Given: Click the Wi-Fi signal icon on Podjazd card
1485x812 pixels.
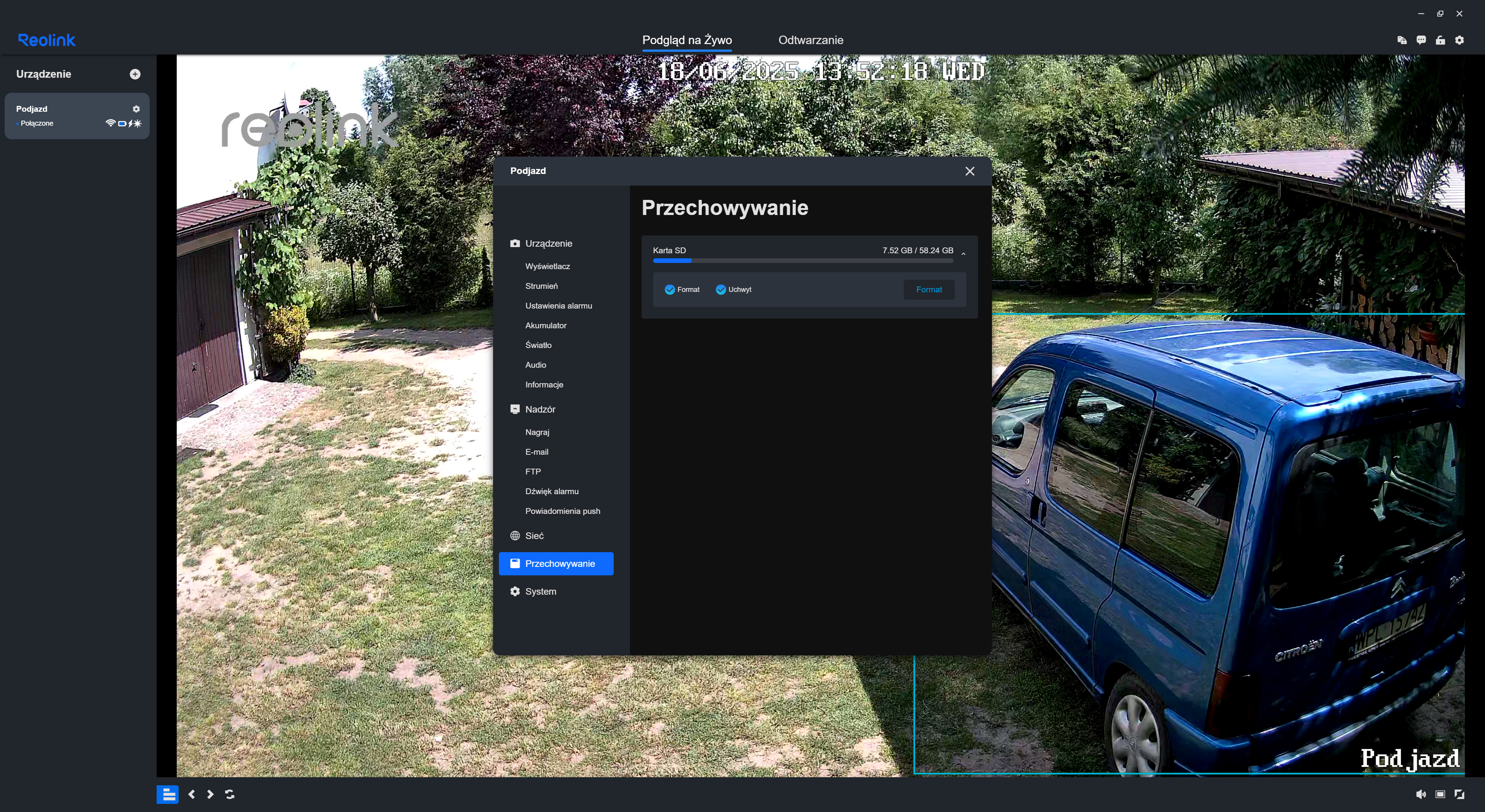Looking at the screenshot, I should 110,123.
